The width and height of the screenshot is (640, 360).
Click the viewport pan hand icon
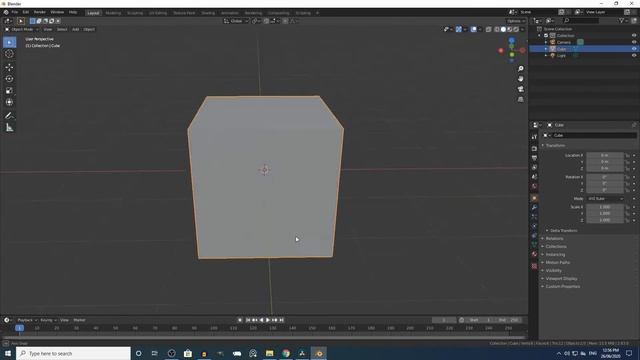[x=520, y=79]
